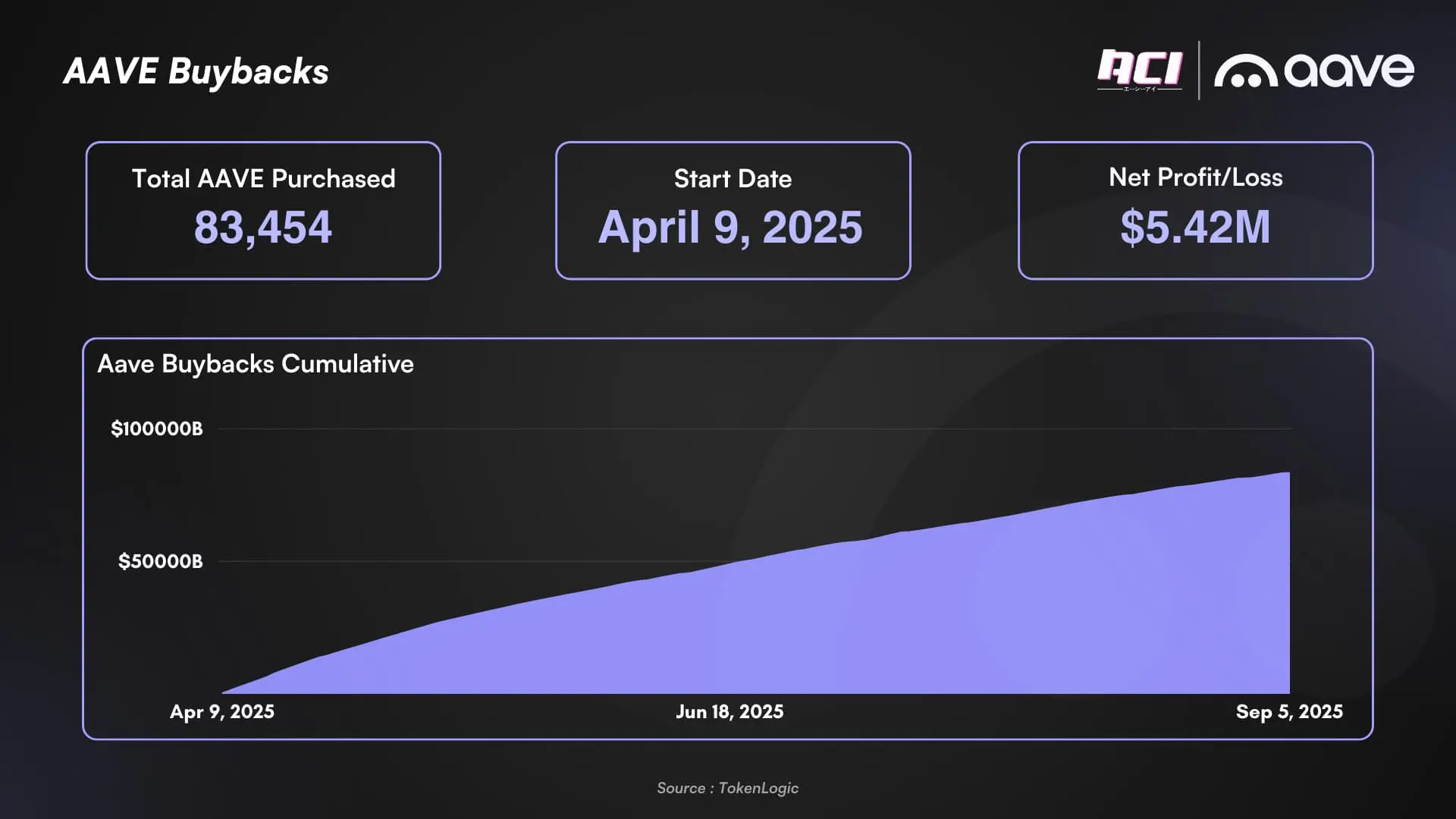This screenshot has height=819, width=1456.
Task: Select the AAVE Buybacks title
Action: click(x=196, y=71)
